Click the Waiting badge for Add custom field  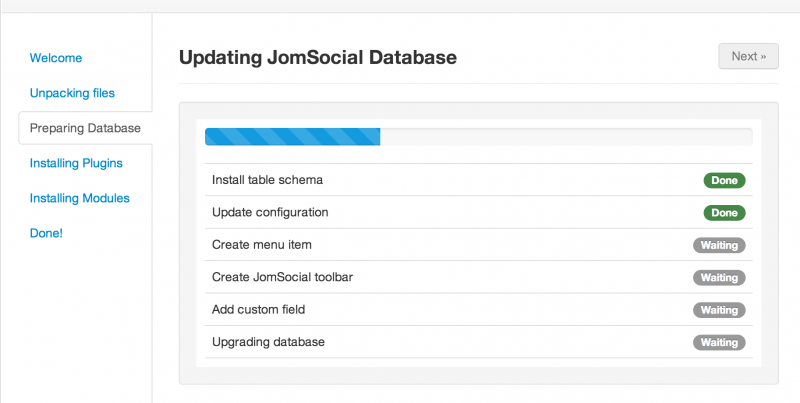[x=719, y=310]
